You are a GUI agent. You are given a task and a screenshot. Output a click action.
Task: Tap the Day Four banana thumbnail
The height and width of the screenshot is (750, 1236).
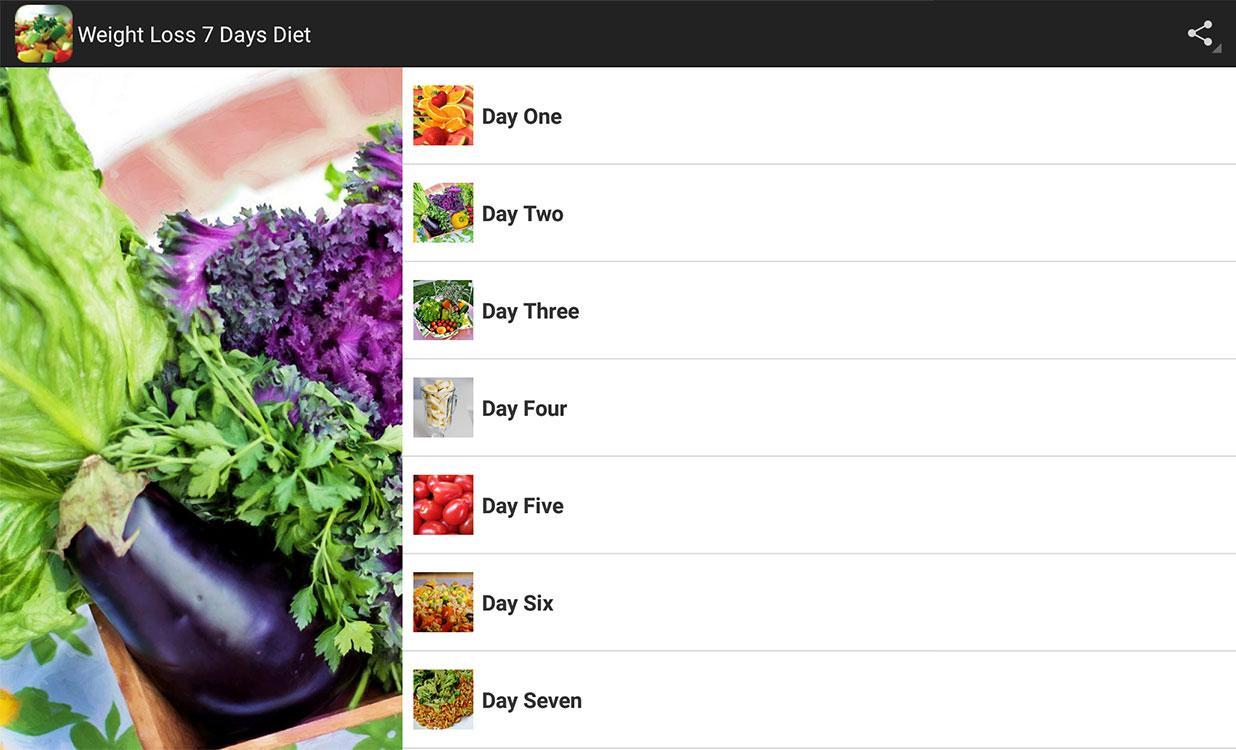click(x=443, y=407)
